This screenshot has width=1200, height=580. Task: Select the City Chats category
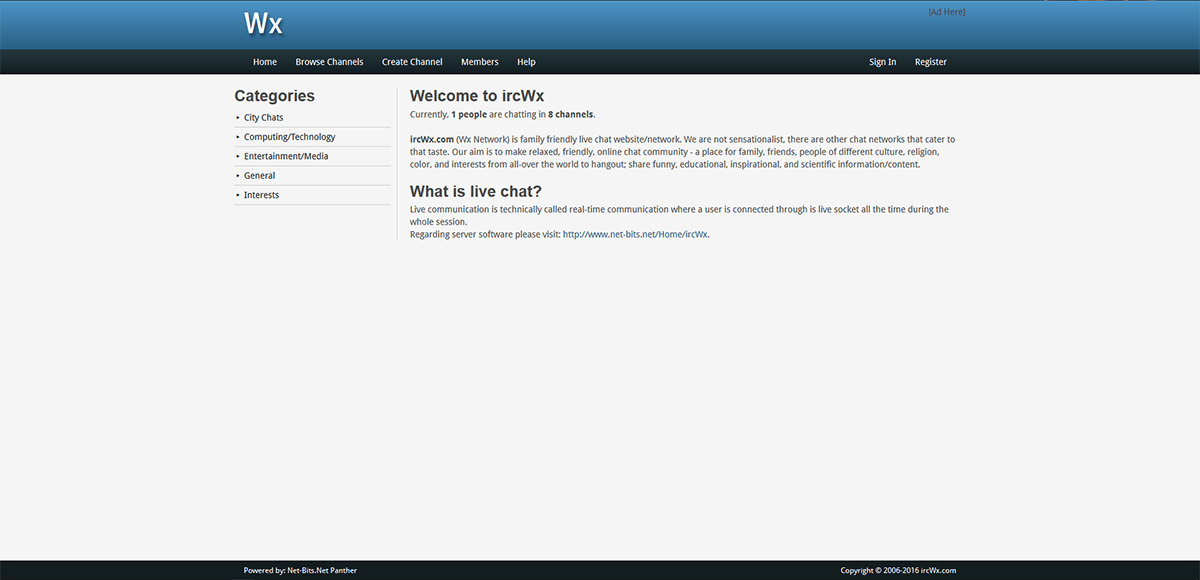point(263,118)
